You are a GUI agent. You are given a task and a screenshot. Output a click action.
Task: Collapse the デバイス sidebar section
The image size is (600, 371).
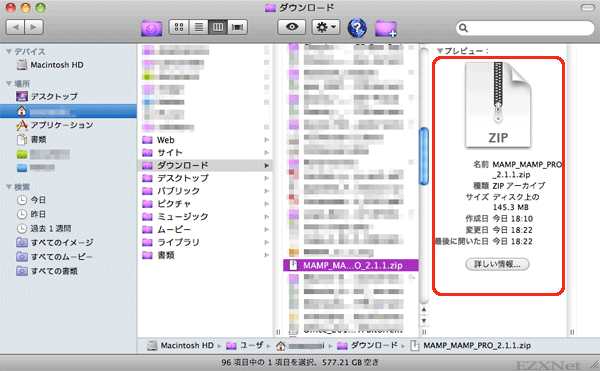point(8,51)
